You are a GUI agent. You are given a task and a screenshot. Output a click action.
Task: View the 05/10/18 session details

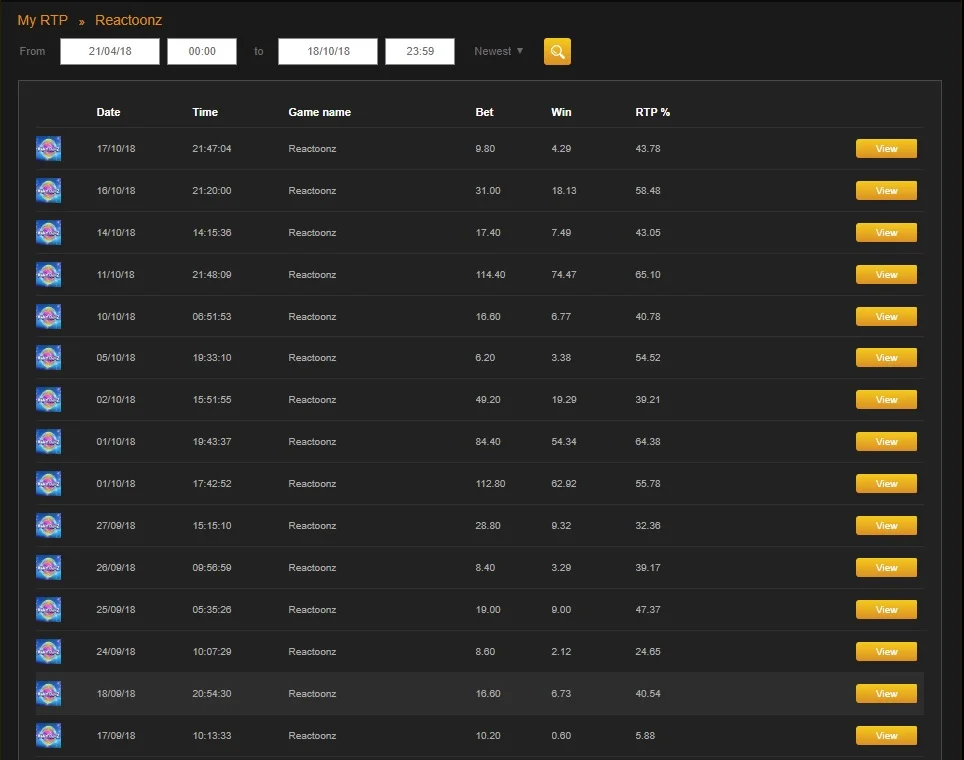click(886, 357)
